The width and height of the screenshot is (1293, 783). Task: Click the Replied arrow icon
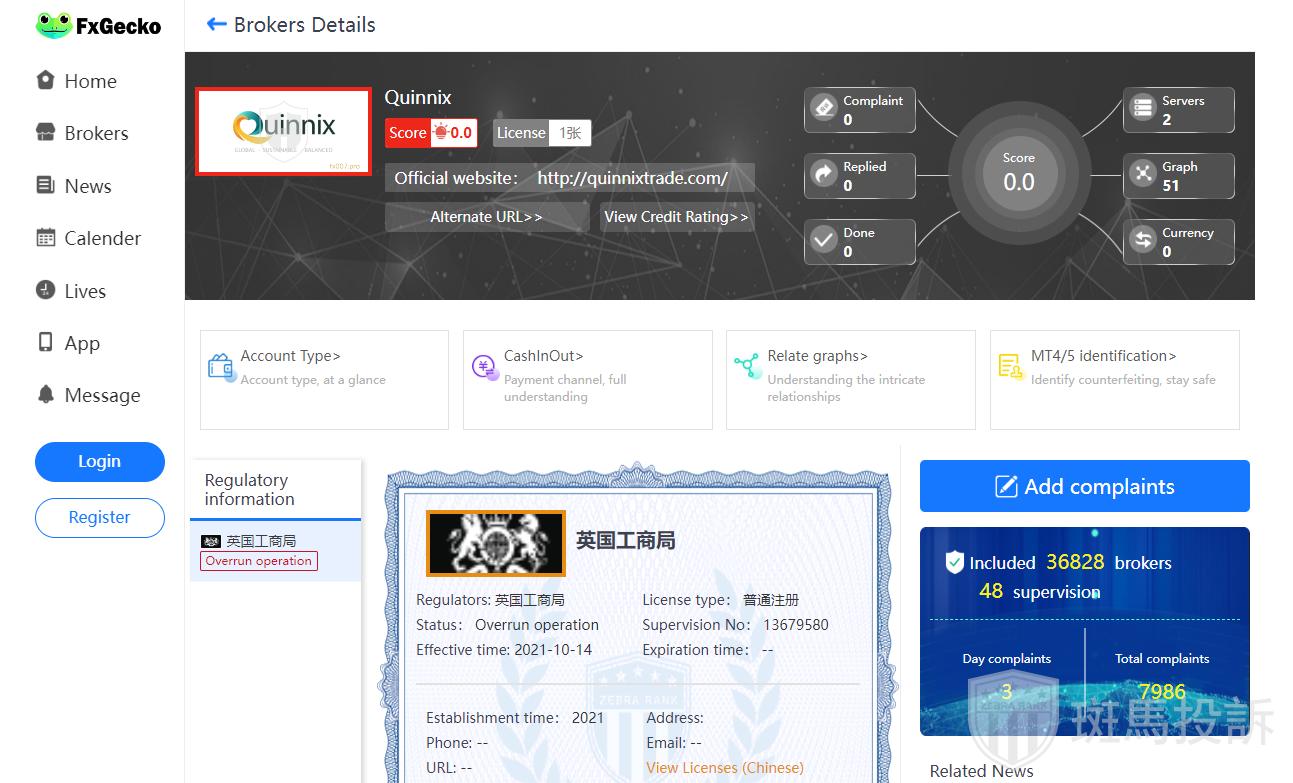[824, 175]
